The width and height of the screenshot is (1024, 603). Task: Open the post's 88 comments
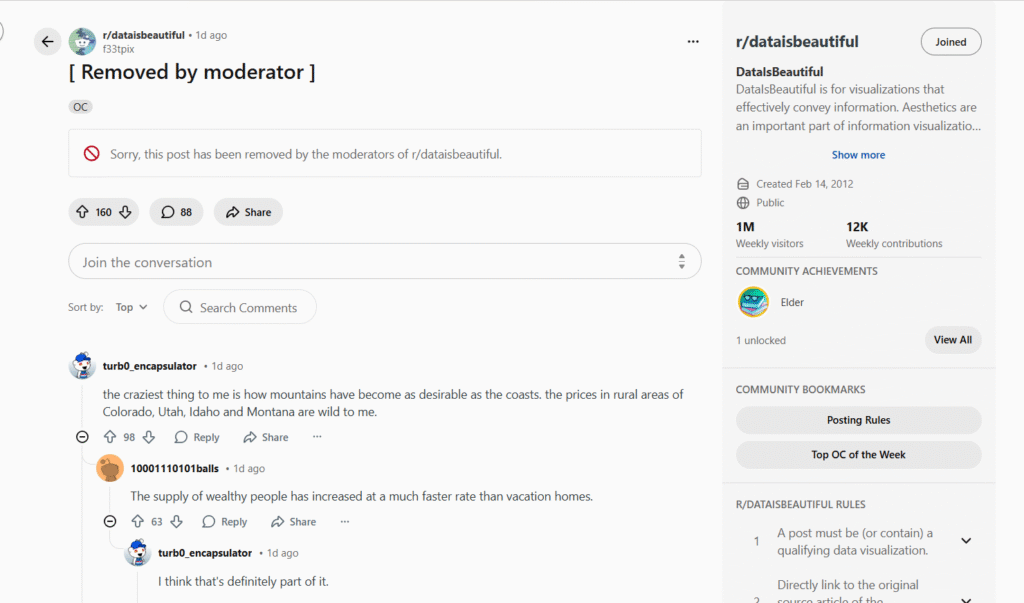[177, 212]
